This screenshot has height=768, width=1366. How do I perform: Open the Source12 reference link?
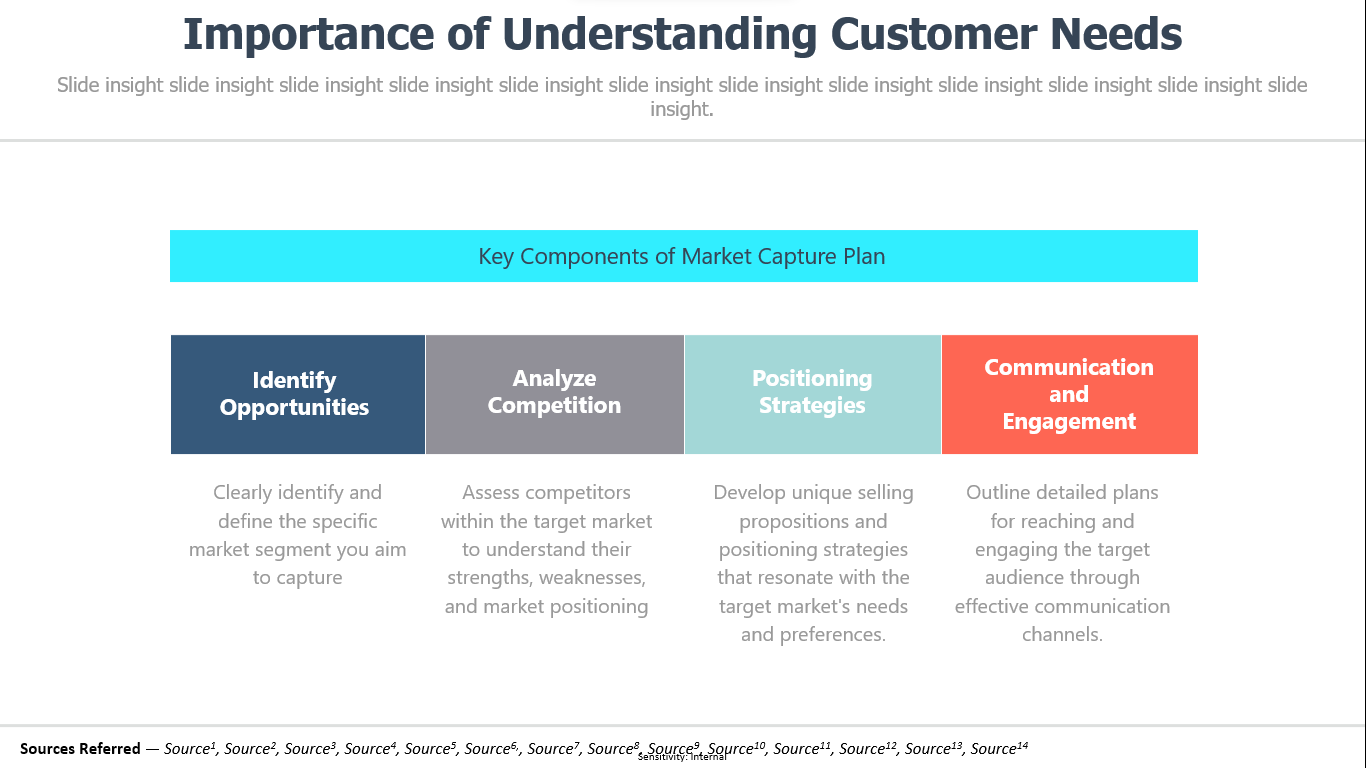point(868,748)
